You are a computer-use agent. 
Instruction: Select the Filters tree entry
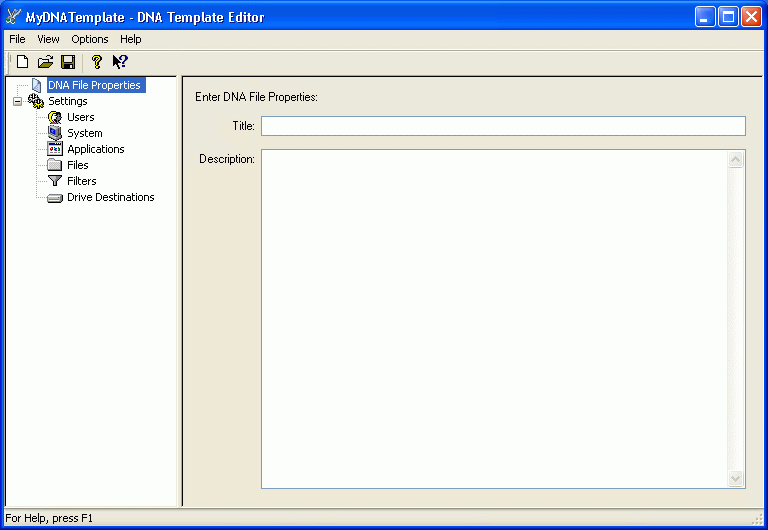pos(81,181)
